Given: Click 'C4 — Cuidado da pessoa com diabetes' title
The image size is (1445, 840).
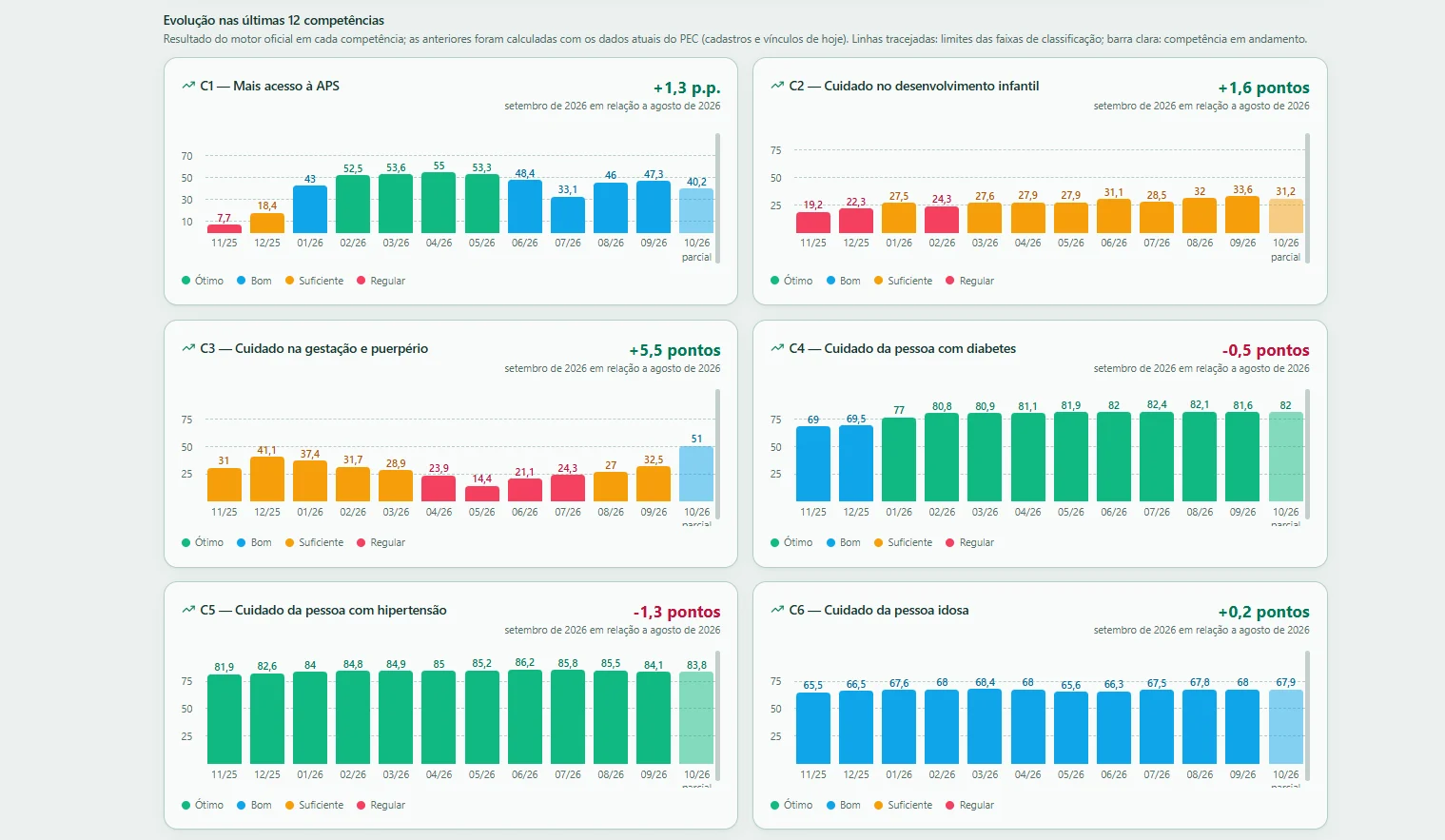Looking at the screenshot, I should [x=903, y=348].
